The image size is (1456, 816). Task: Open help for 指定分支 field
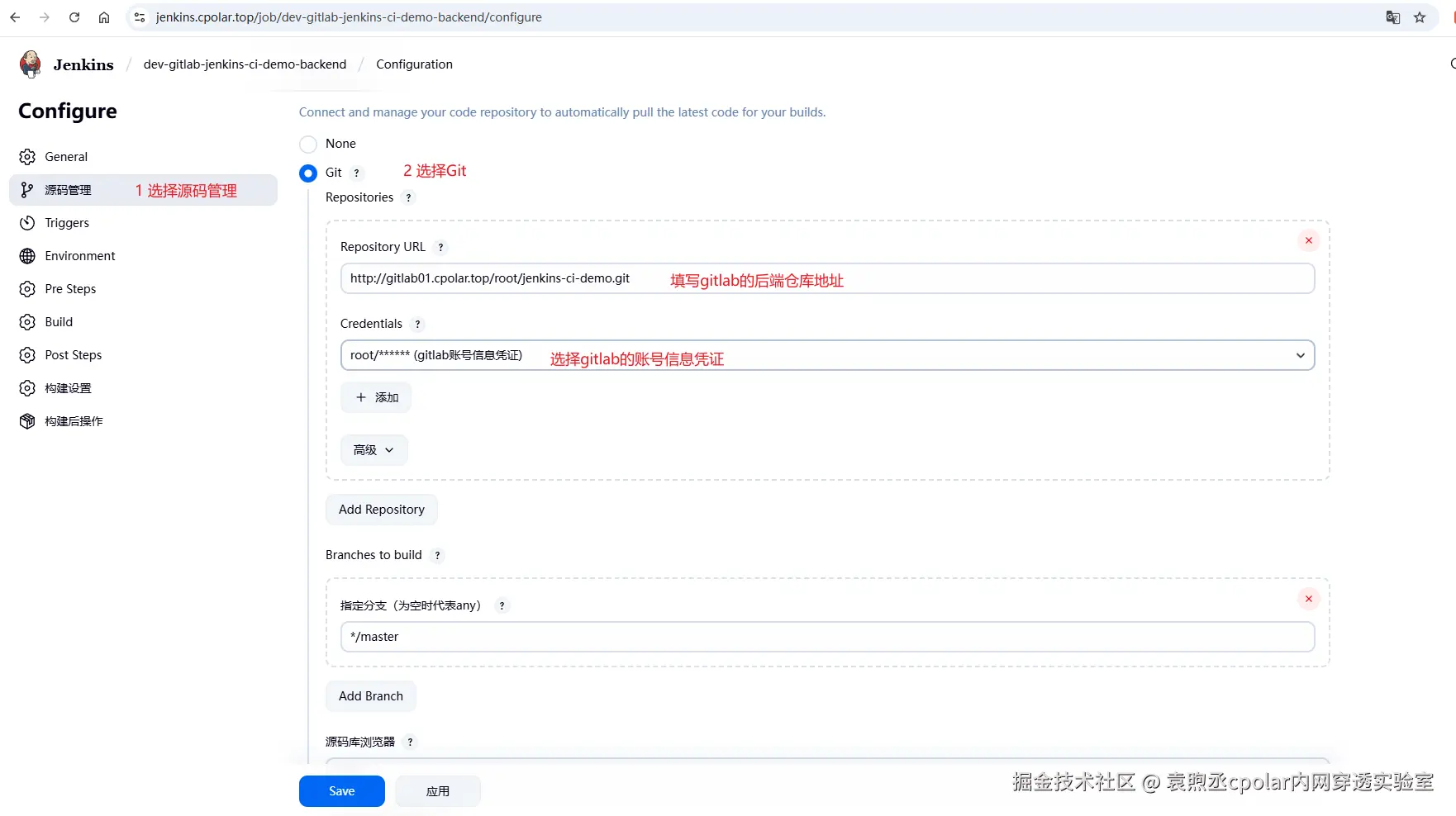502,606
